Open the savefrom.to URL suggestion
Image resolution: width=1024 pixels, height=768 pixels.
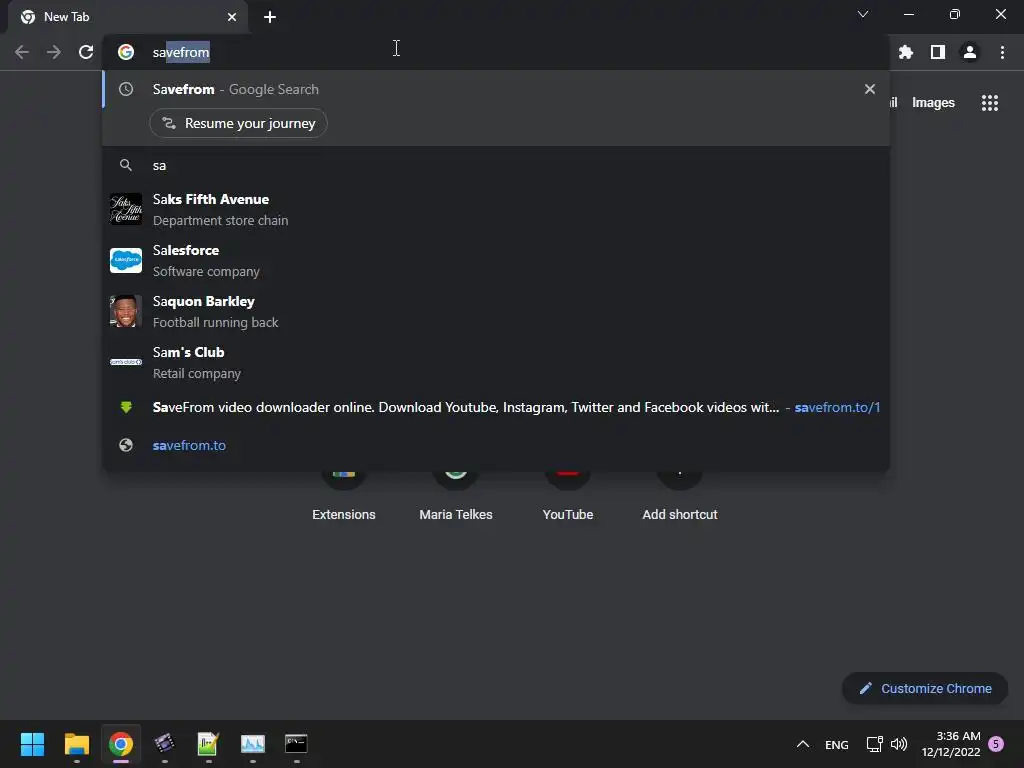tap(496, 445)
